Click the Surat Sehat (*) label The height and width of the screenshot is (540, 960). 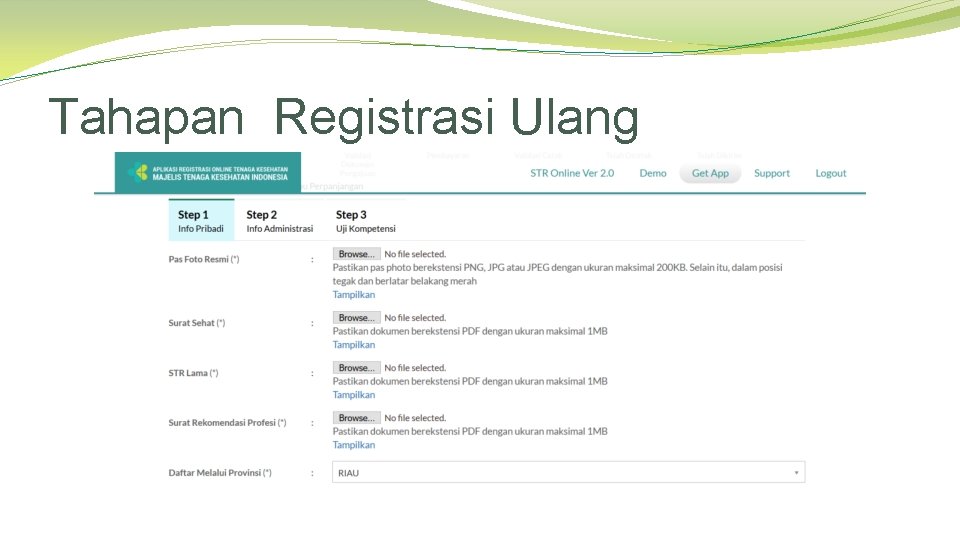point(197,323)
